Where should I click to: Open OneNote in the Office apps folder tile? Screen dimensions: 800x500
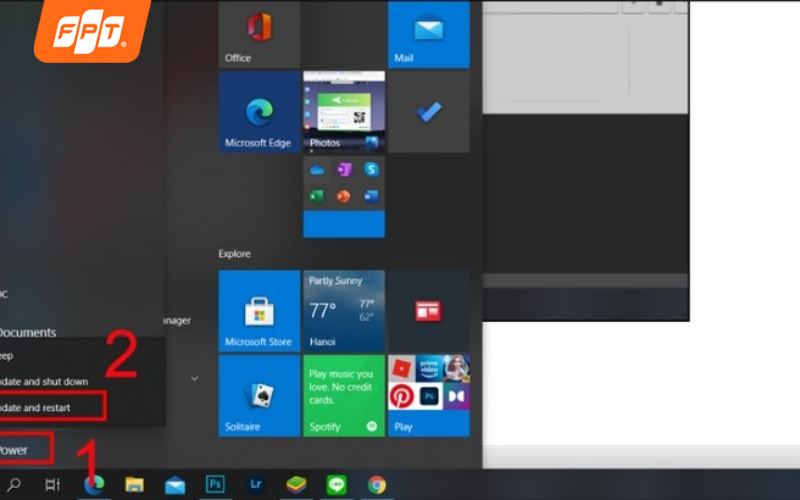[344, 170]
